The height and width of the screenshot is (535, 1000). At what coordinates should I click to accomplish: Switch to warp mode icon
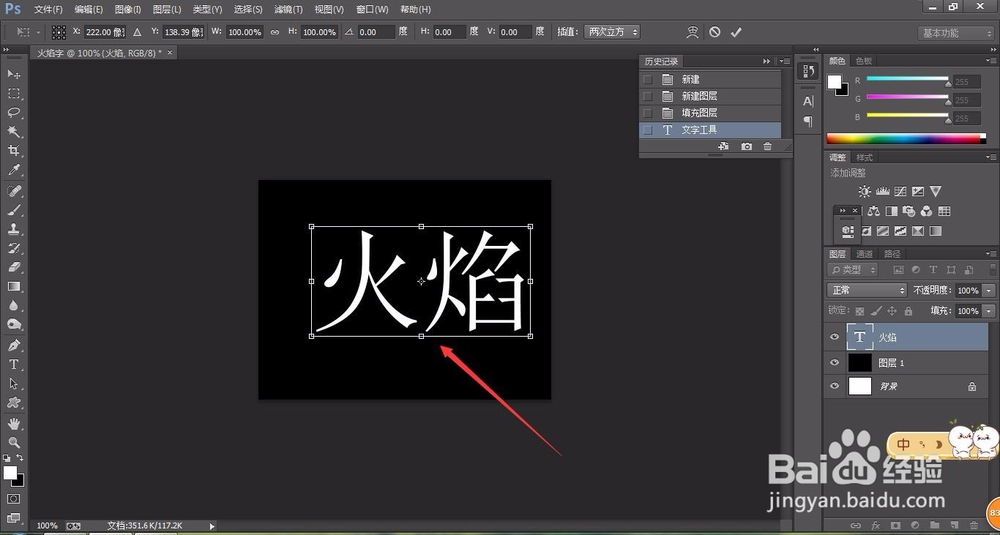[x=693, y=32]
